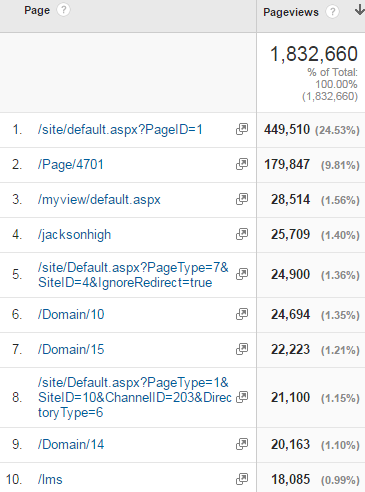Open the /site/default.aspx?PageID=1 page link
The width and height of the screenshot is (365, 492).
[x=120, y=130]
